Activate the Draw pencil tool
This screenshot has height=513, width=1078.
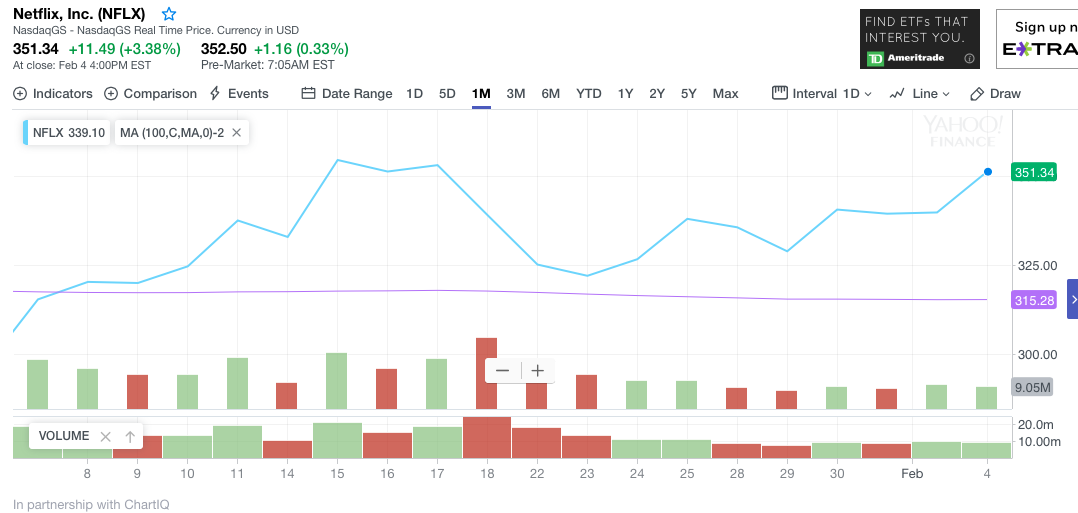995,93
